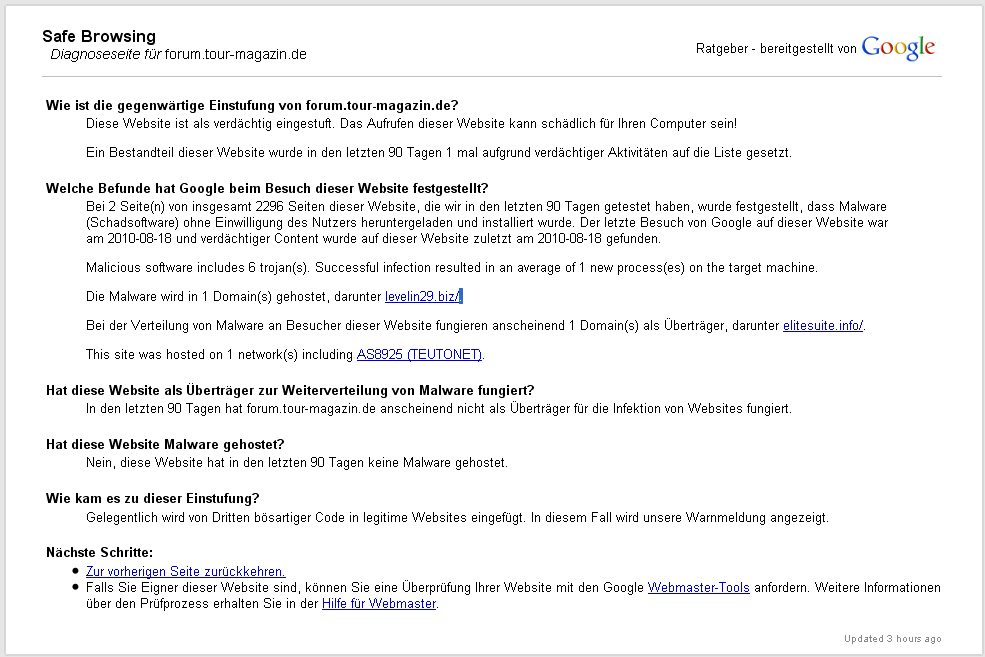
Task: Click the 'Hat diese Website Malware gehostet?' heading
Action: pos(165,445)
